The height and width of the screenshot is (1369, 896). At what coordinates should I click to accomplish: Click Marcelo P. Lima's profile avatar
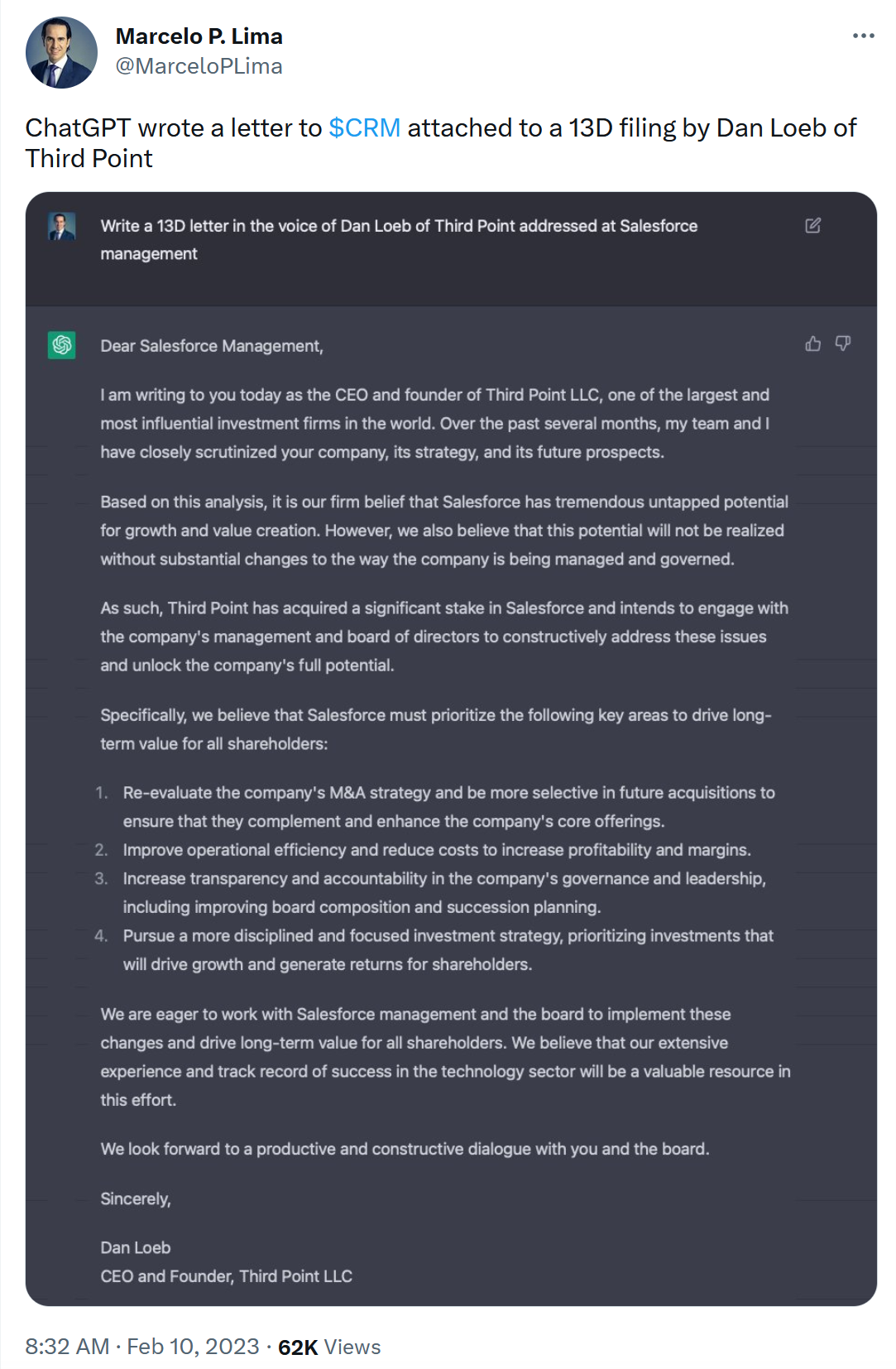[61, 52]
